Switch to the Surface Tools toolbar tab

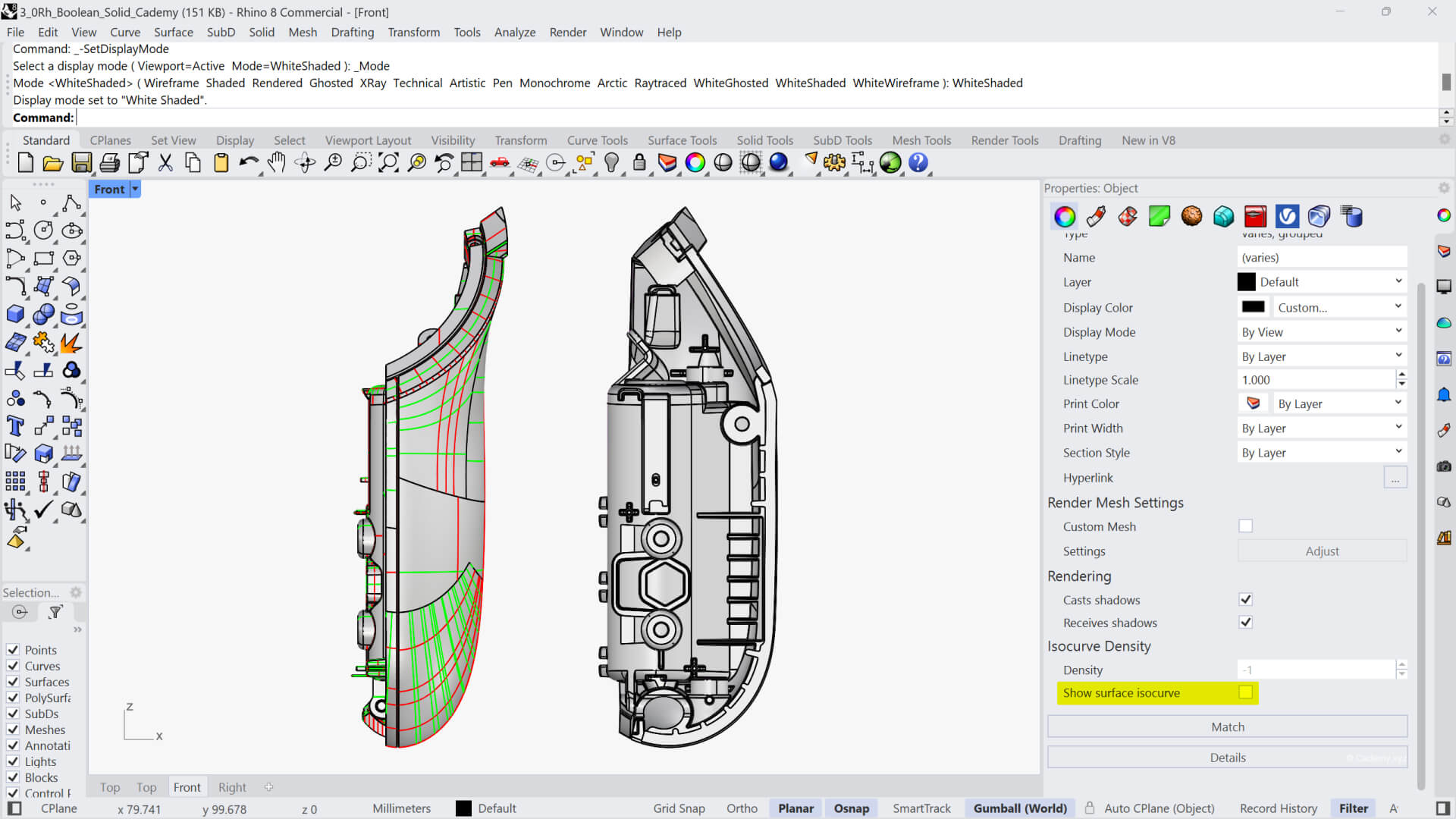click(x=682, y=140)
